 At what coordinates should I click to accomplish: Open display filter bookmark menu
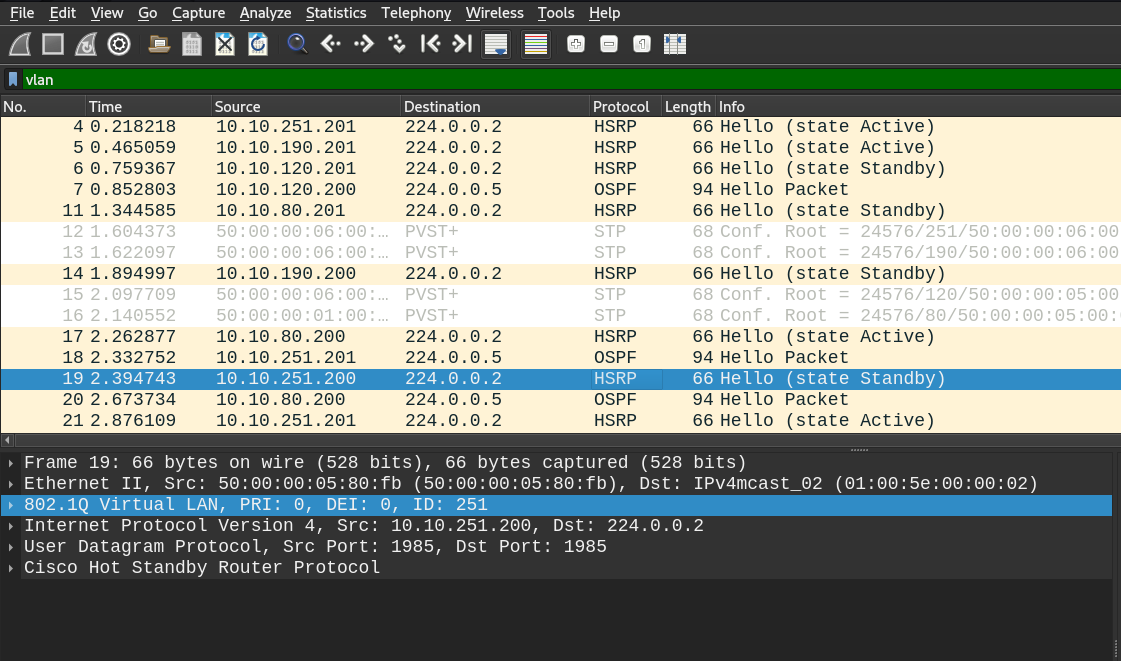(x=13, y=79)
